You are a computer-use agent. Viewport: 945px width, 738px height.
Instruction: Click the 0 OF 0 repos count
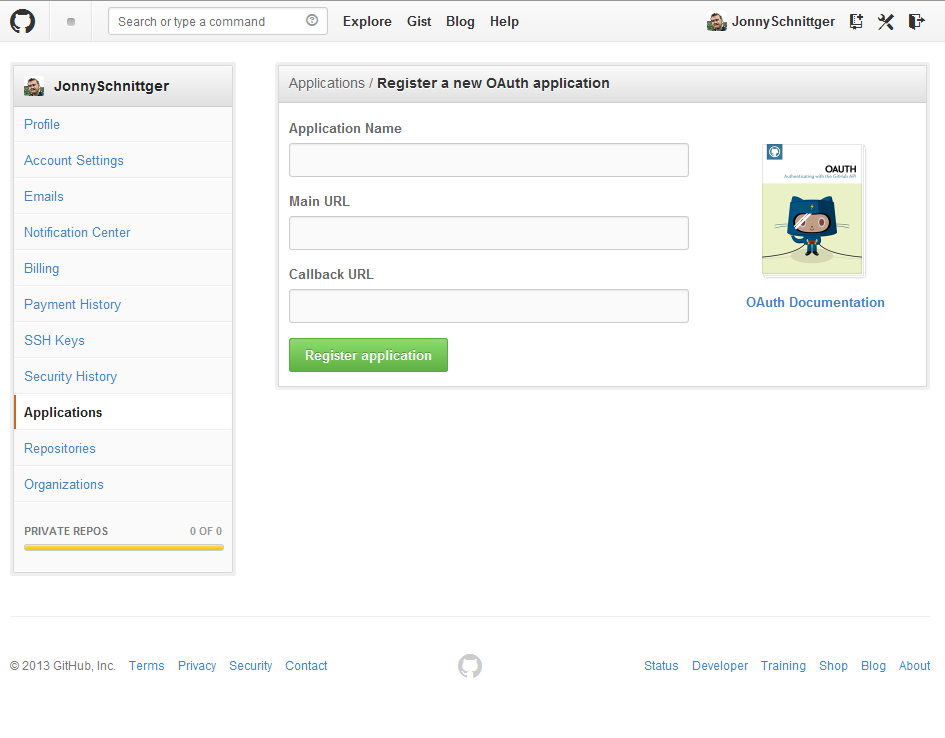point(206,531)
